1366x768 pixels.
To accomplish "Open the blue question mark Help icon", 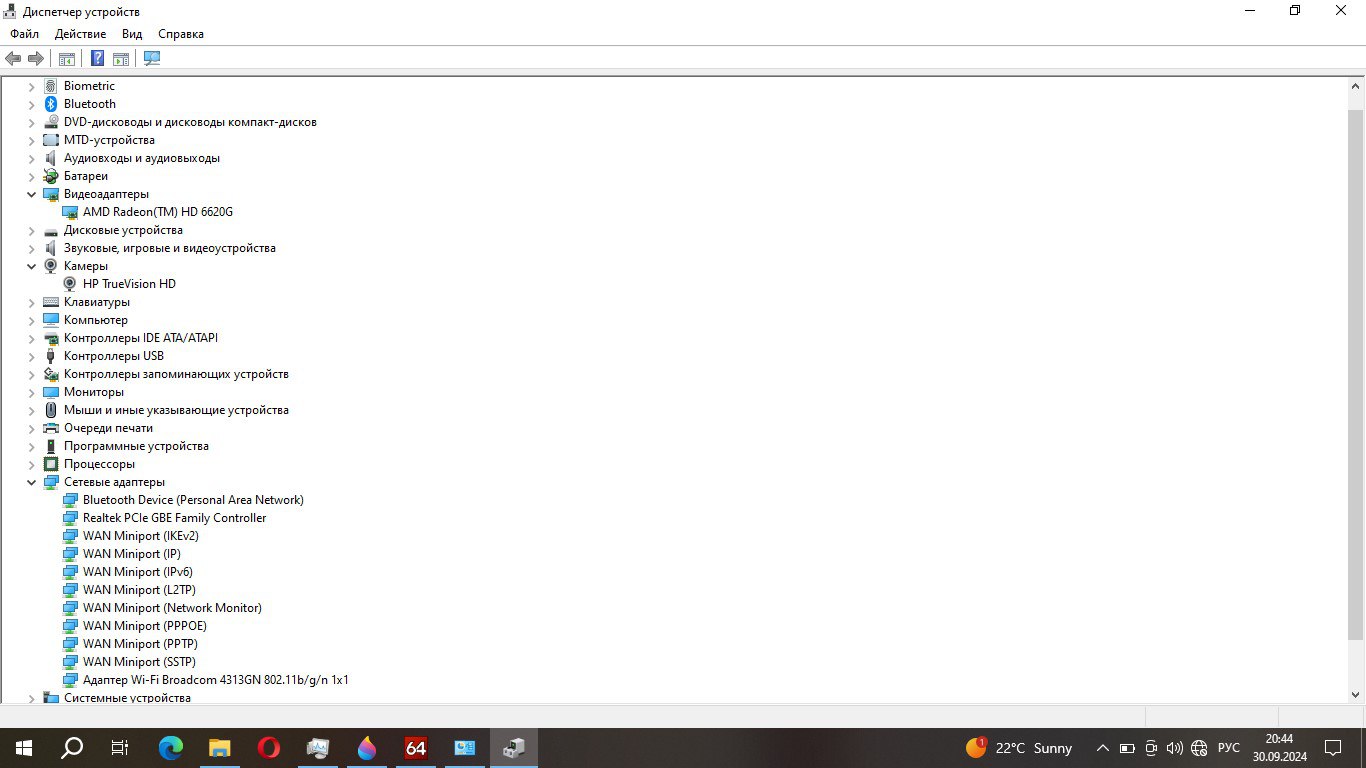I will 98,58.
